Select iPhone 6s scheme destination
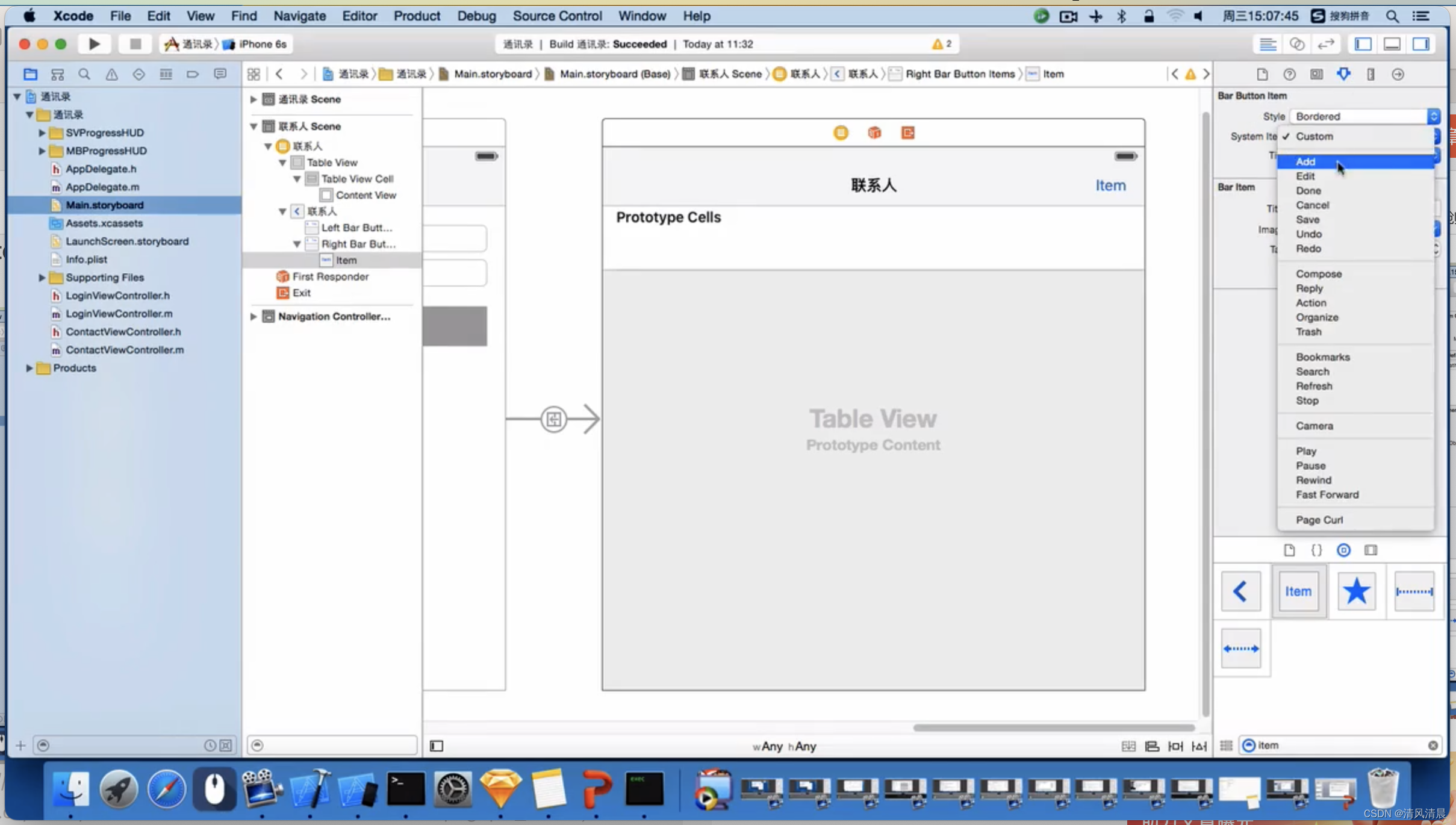 [256, 44]
